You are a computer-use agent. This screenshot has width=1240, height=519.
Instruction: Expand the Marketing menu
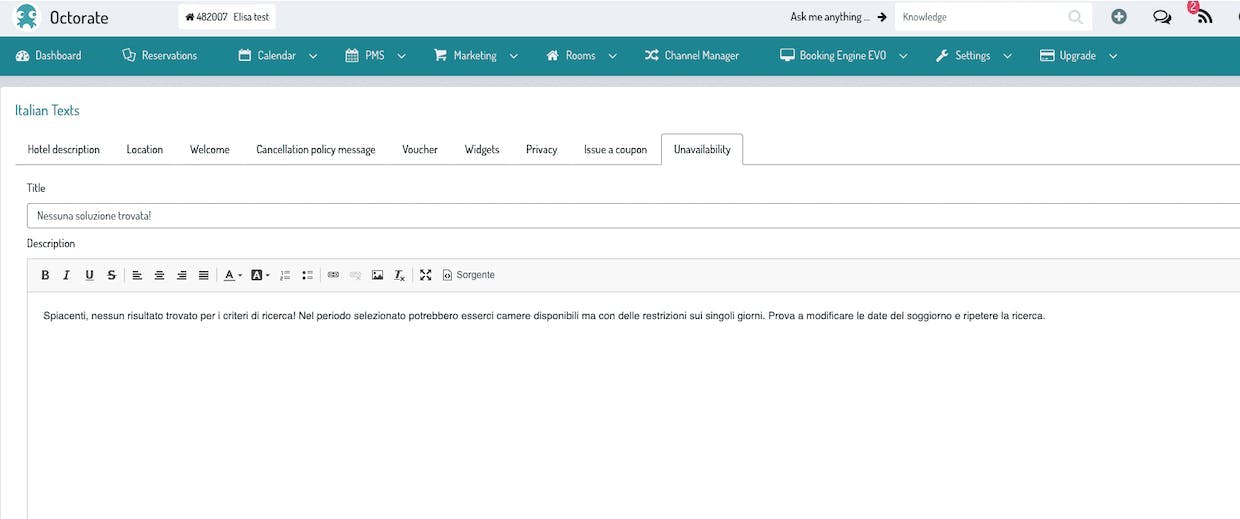coord(476,56)
